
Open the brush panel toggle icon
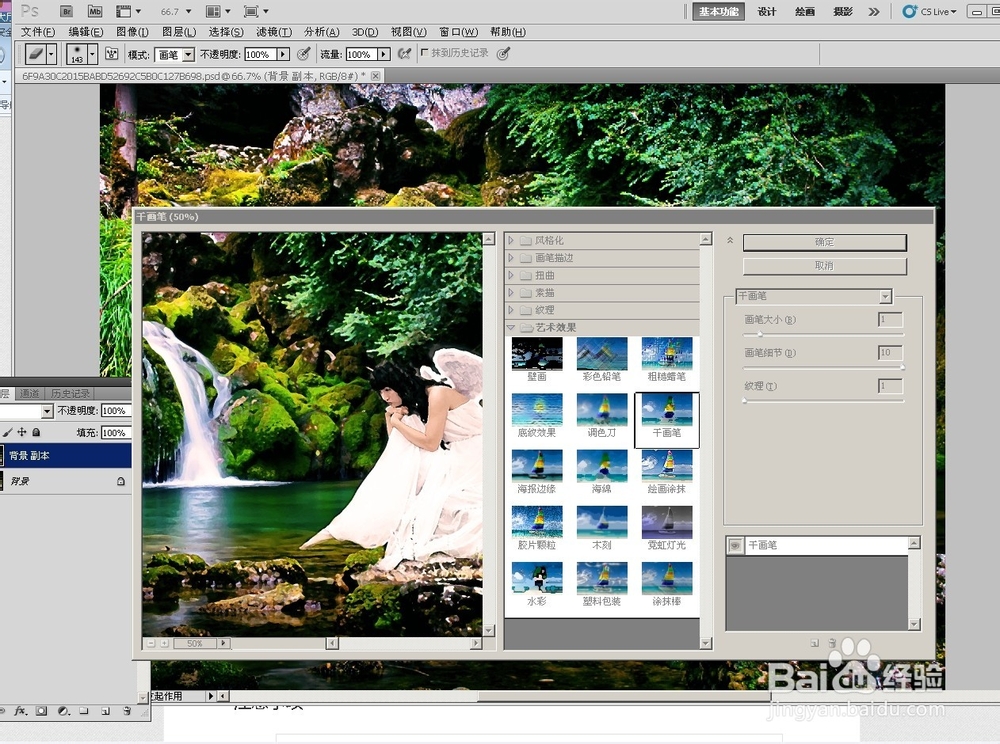pyautogui.click(x=112, y=54)
